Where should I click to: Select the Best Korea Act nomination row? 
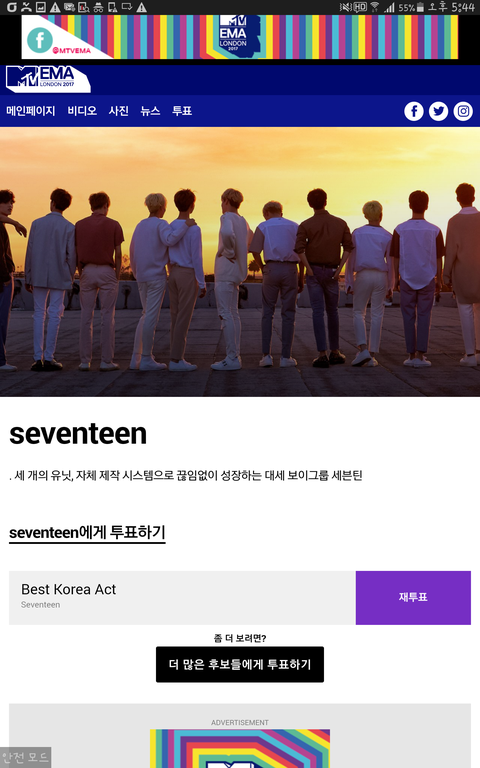pos(182,597)
